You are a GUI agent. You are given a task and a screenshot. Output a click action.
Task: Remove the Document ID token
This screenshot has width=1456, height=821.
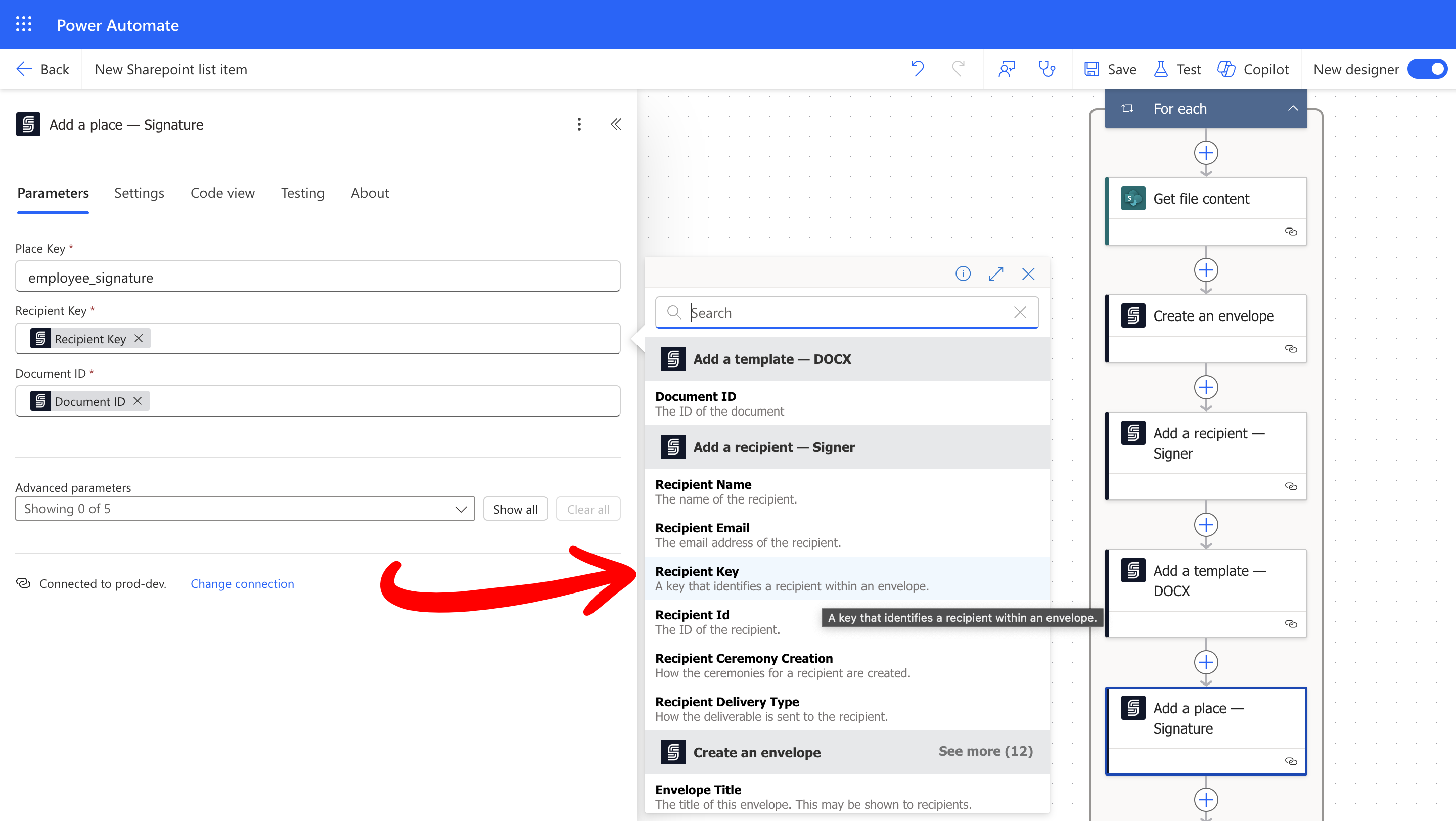point(138,401)
